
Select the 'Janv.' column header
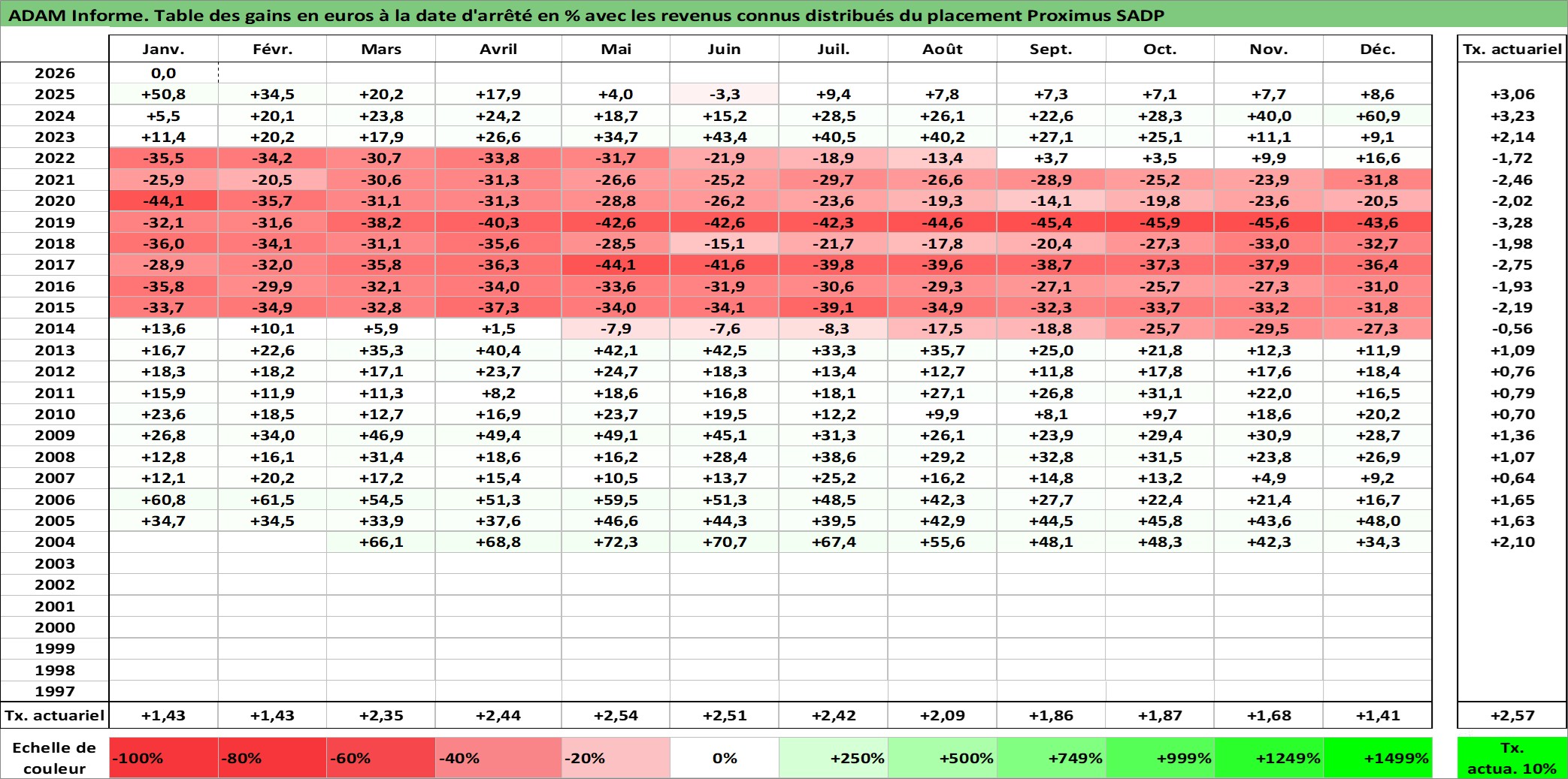click(x=163, y=49)
